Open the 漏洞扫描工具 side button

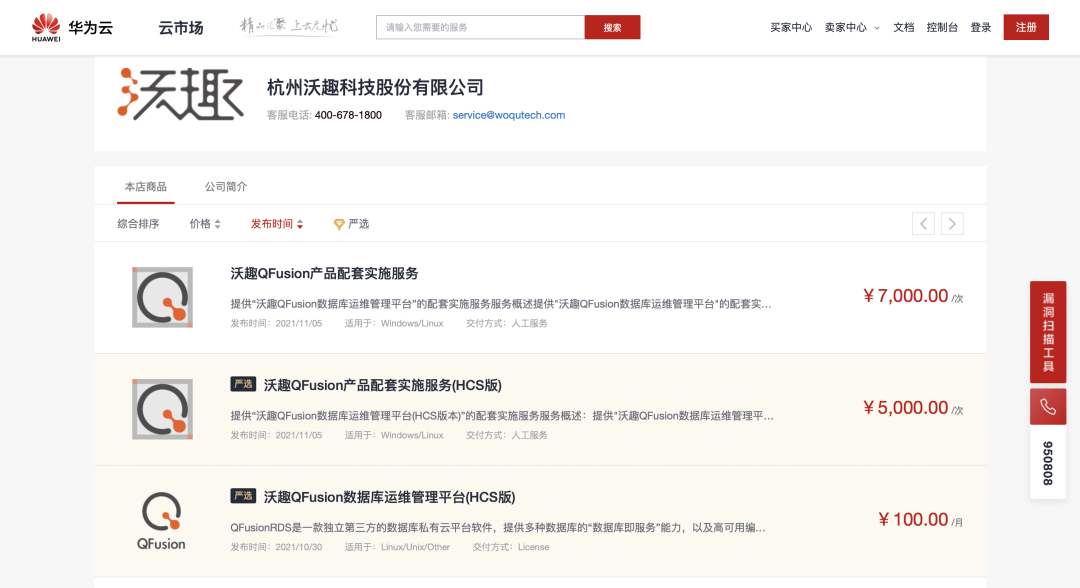(1048, 332)
